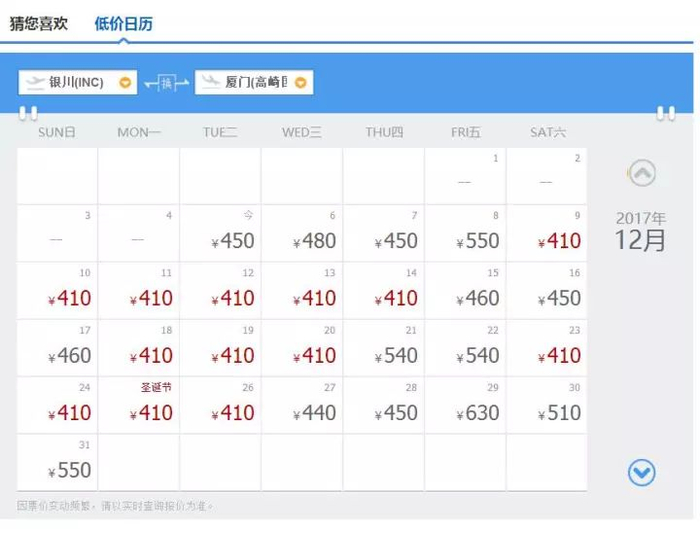
Task: Click the swap cities icon between airports
Action: (x=166, y=83)
